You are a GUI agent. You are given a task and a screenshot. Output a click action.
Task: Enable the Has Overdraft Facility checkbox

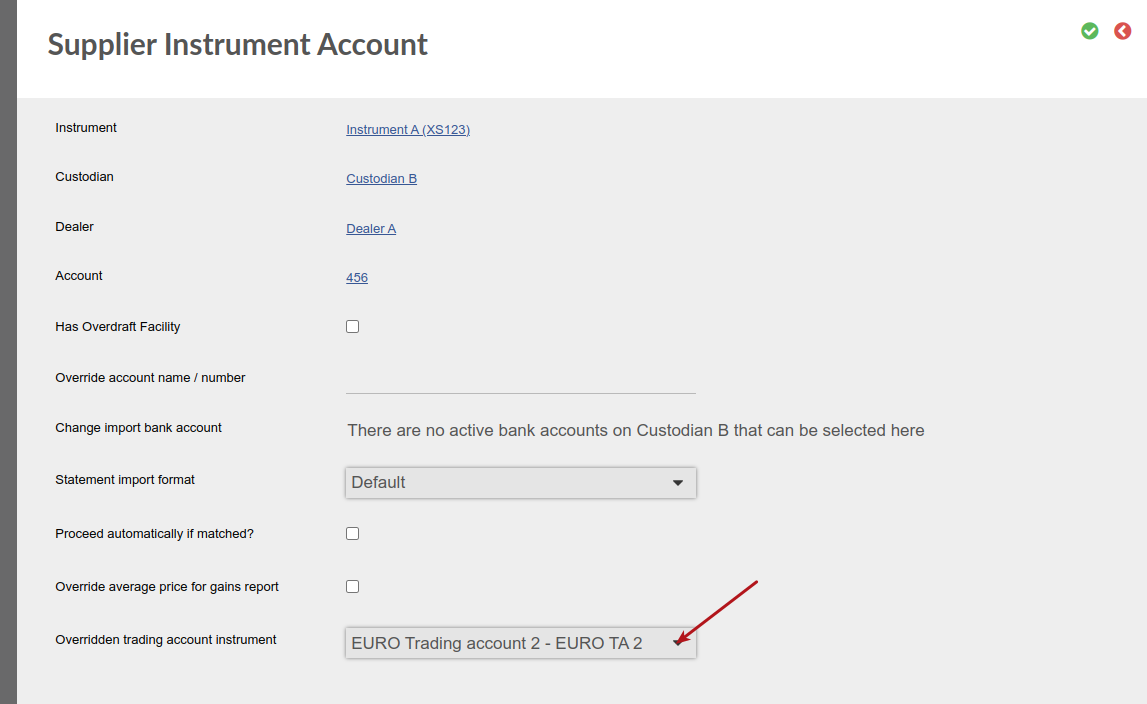(353, 326)
